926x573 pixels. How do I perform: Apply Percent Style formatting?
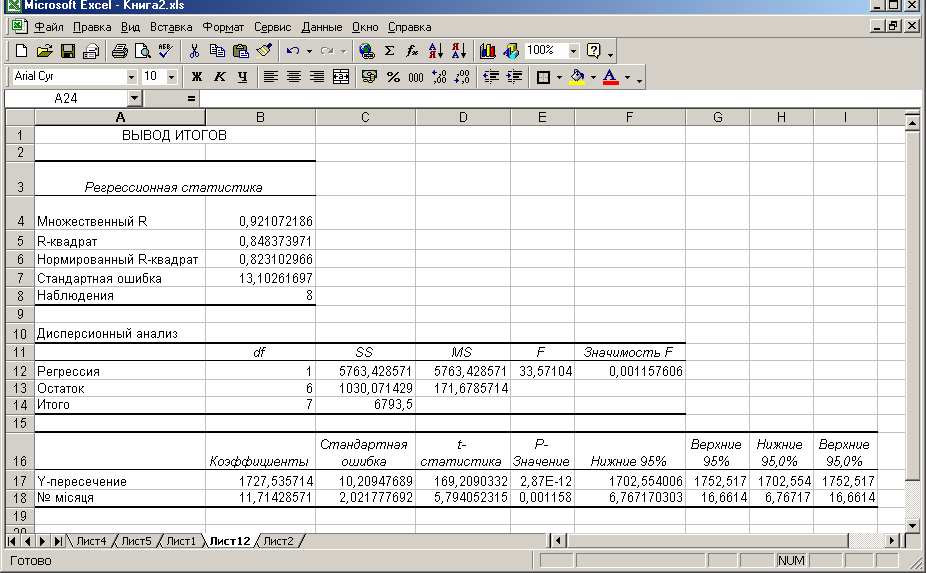pyautogui.click(x=393, y=77)
